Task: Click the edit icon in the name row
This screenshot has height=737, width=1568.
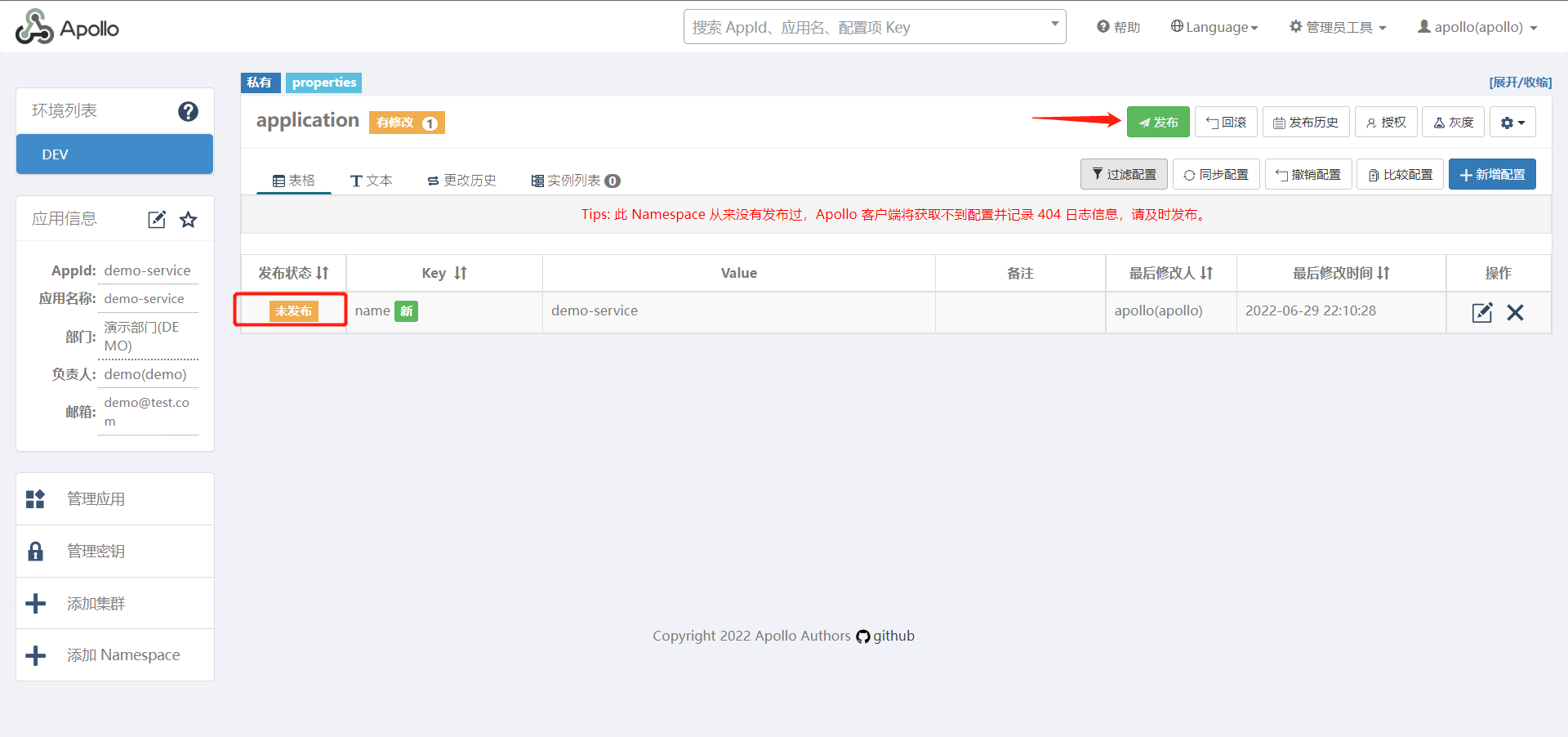Action: point(1481,312)
